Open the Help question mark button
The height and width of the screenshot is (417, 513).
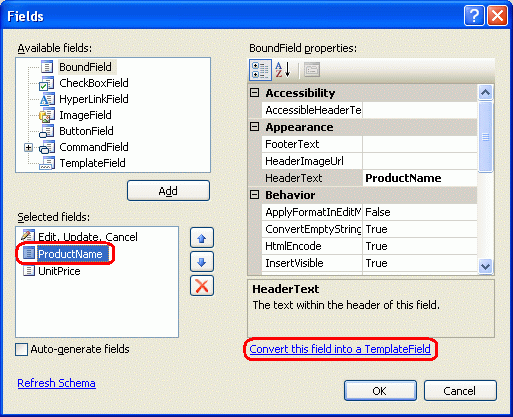pos(474,16)
